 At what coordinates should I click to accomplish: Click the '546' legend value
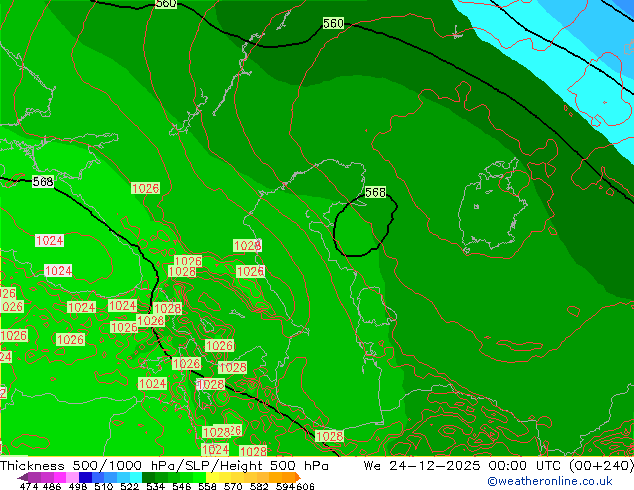tap(182, 486)
